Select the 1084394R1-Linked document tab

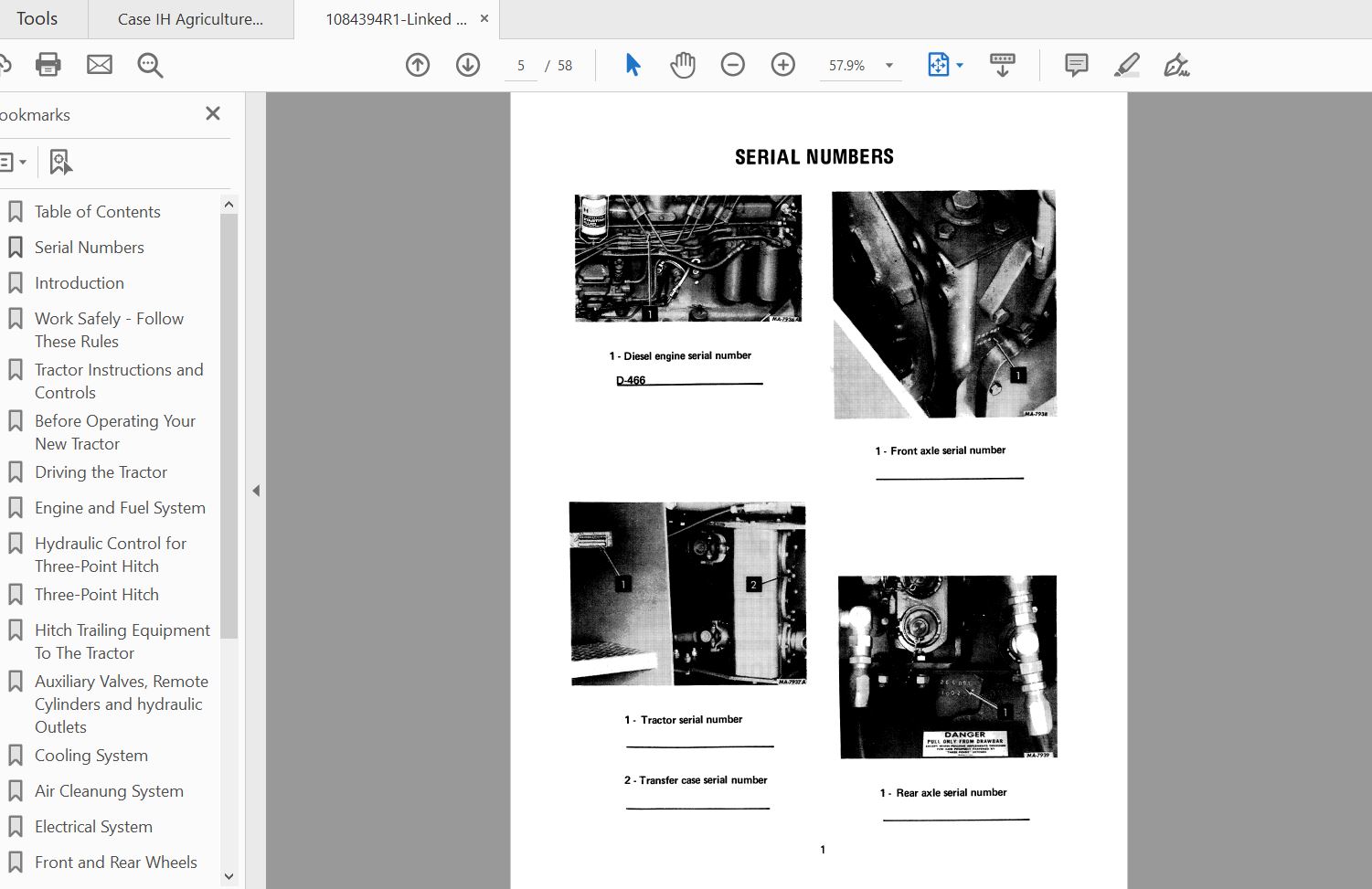[x=396, y=19]
